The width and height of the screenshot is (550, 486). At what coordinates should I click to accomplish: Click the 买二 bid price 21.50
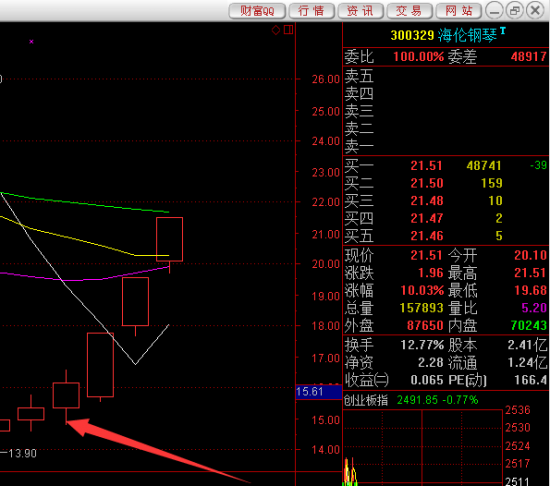click(x=427, y=183)
